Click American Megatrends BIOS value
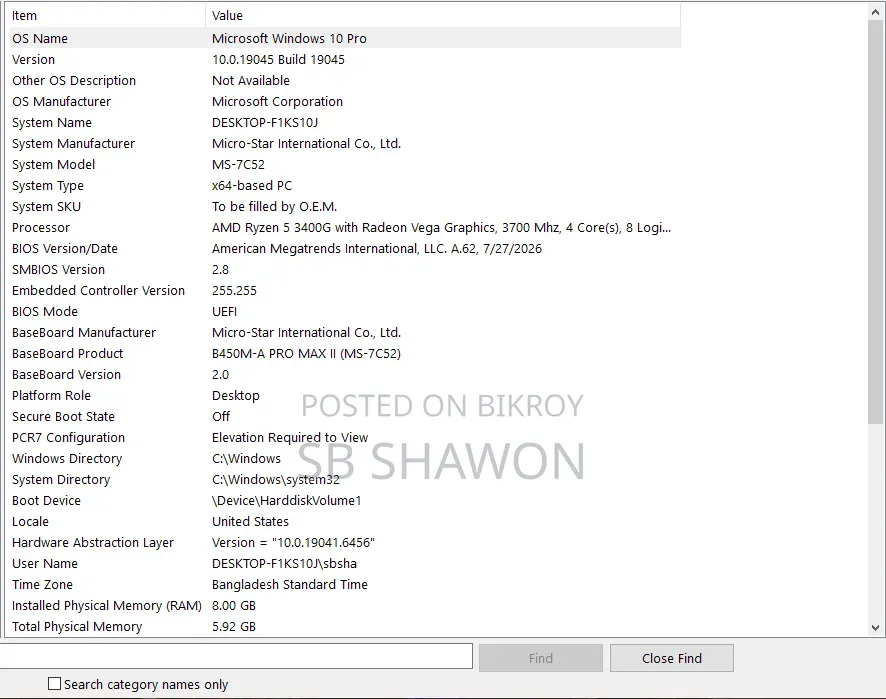 377,249
